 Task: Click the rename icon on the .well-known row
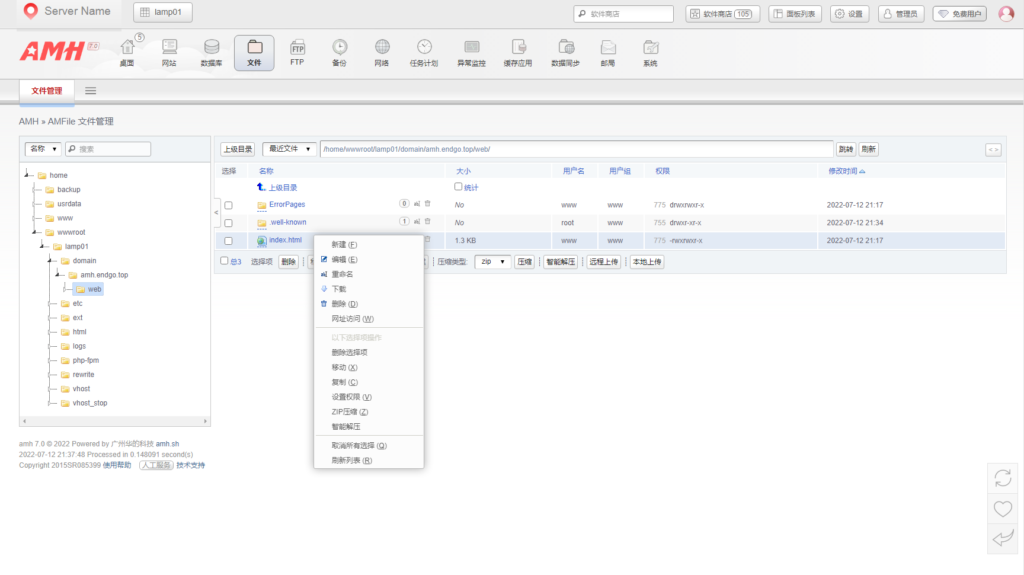pyautogui.click(x=417, y=222)
